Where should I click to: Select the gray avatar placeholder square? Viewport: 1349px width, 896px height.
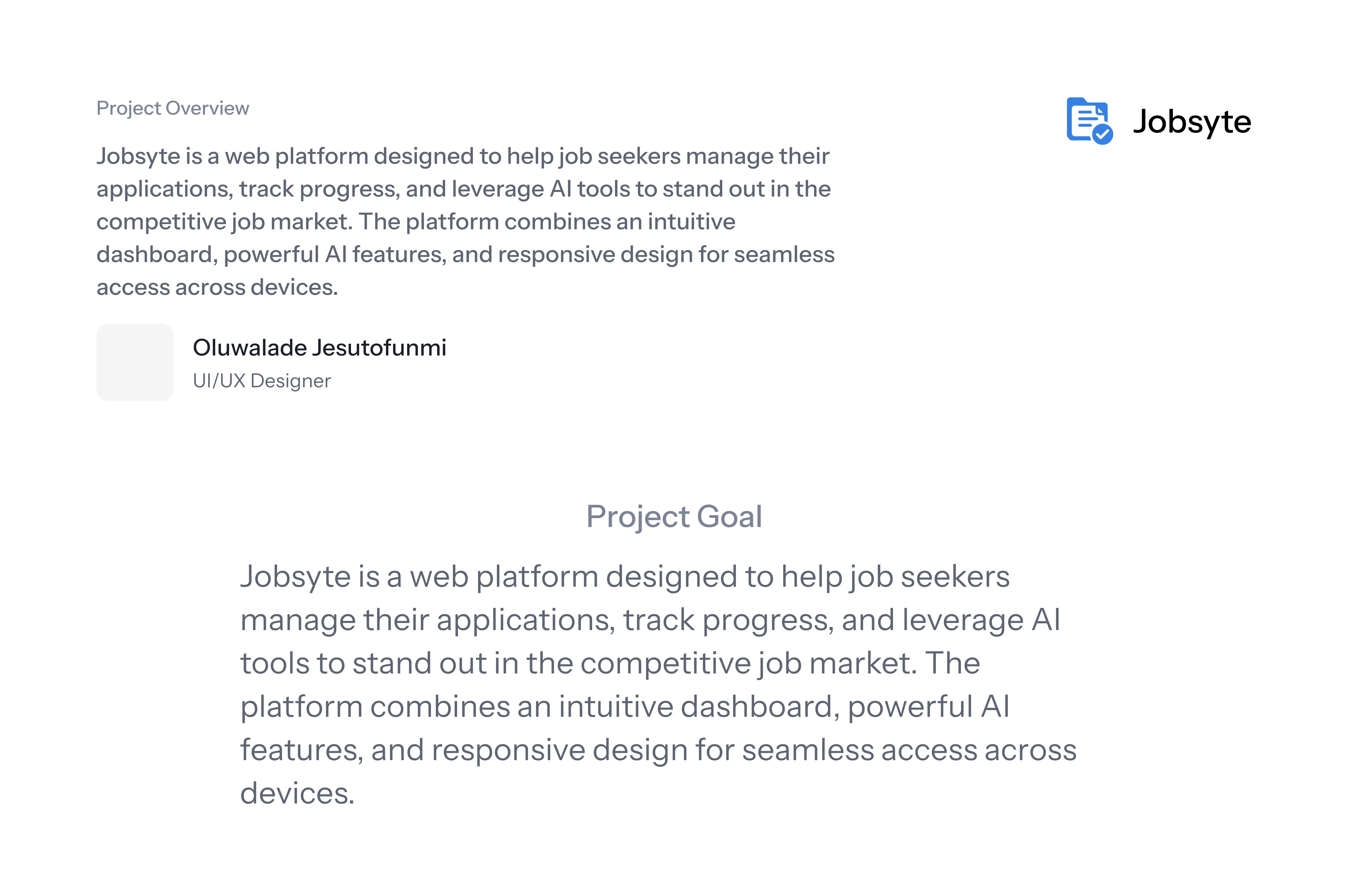(135, 362)
